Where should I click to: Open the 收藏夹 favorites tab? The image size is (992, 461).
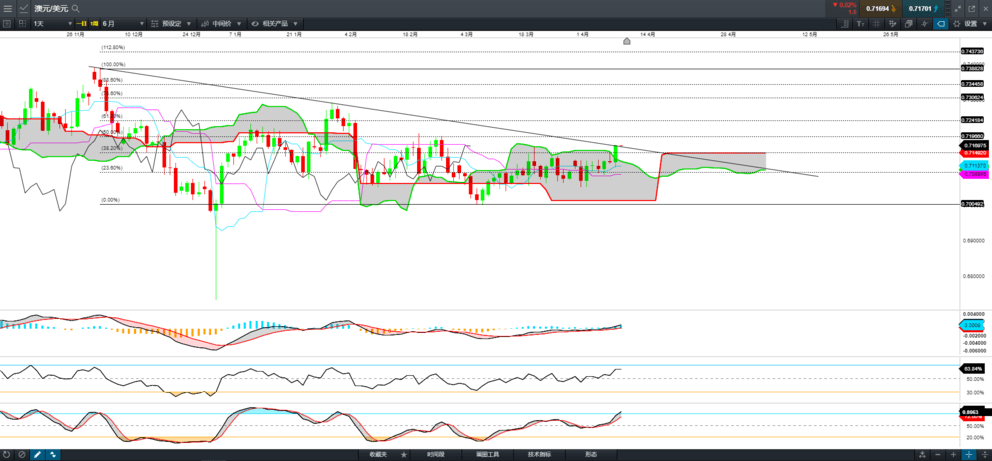click(378, 454)
